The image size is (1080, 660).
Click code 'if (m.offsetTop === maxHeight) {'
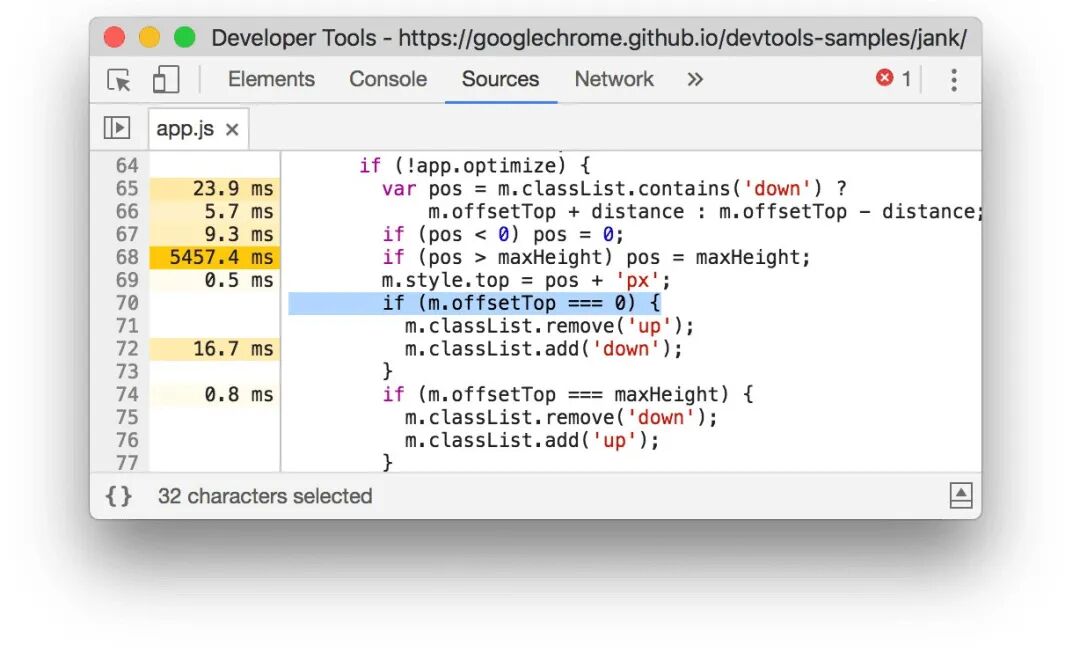pyautogui.click(x=568, y=395)
